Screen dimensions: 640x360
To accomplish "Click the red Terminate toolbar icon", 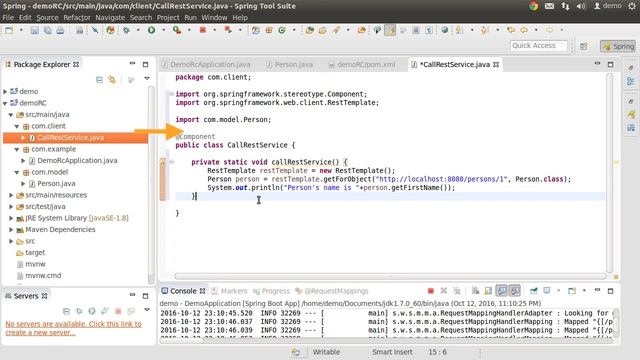I will coord(202,30).
